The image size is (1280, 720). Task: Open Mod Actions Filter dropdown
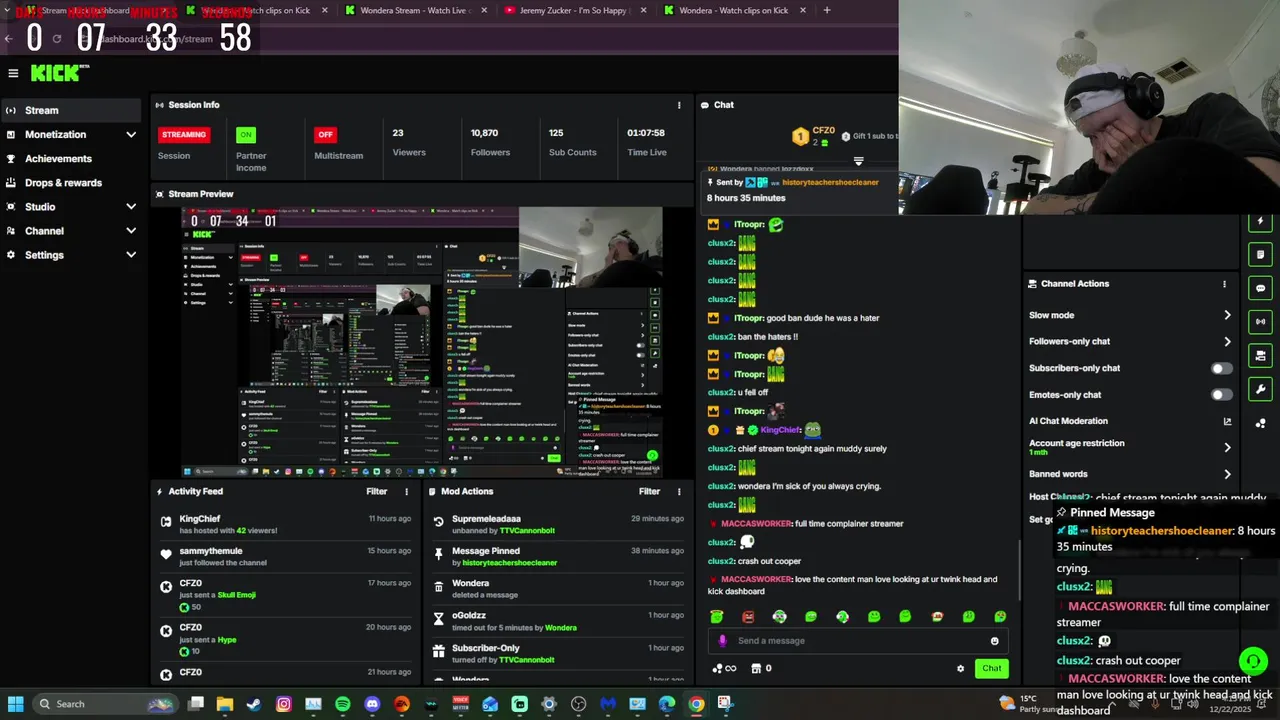tap(649, 492)
